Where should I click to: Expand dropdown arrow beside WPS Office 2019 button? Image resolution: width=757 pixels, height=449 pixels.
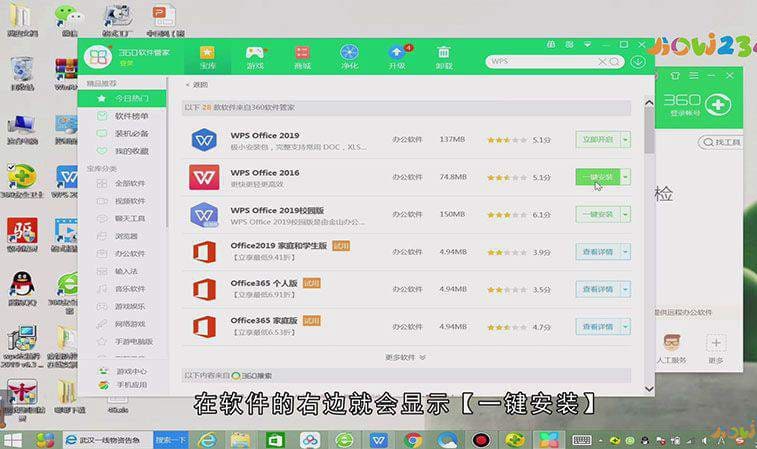(x=625, y=140)
